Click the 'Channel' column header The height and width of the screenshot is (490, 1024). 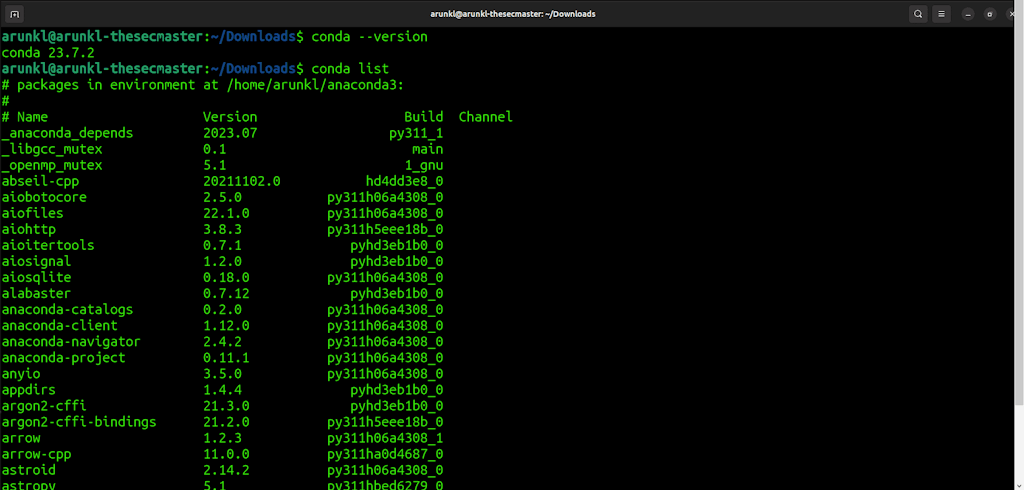pyautogui.click(x=486, y=117)
